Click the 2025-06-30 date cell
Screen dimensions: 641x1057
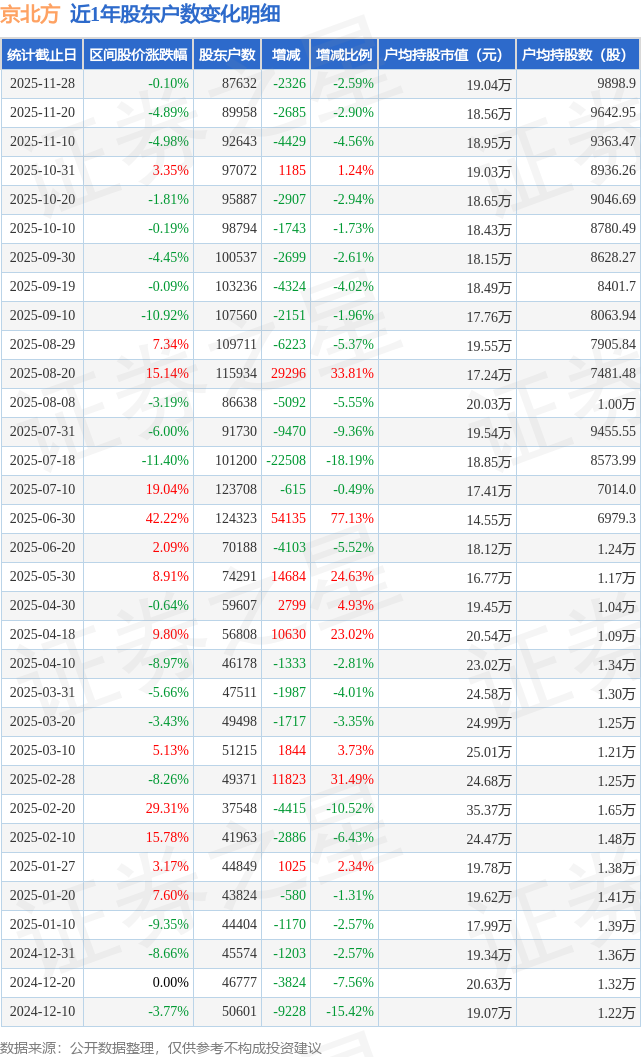pyautogui.click(x=42, y=519)
